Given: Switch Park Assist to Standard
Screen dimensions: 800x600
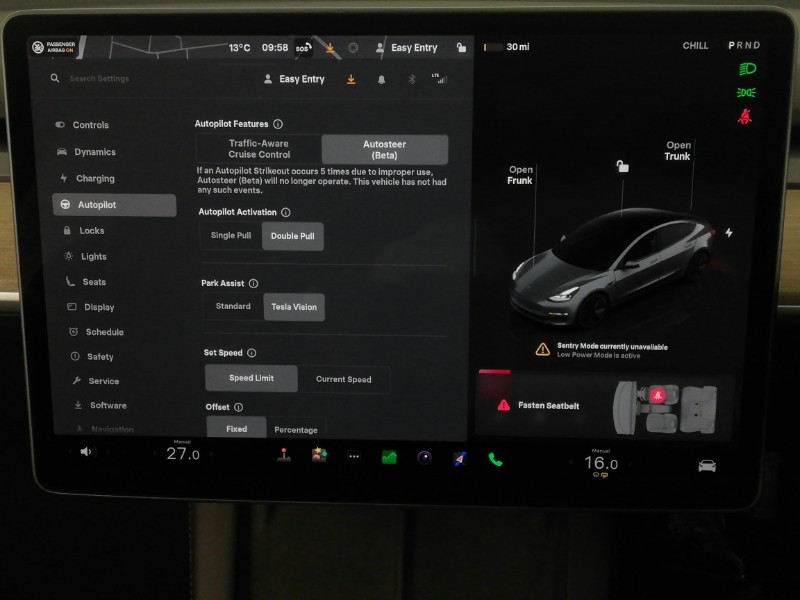Looking at the screenshot, I should [x=232, y=307].
